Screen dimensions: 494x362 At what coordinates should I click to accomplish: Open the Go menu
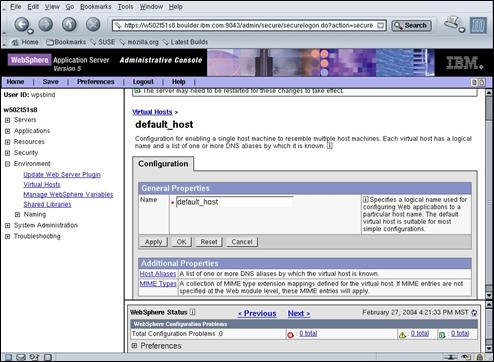[70, 6]
